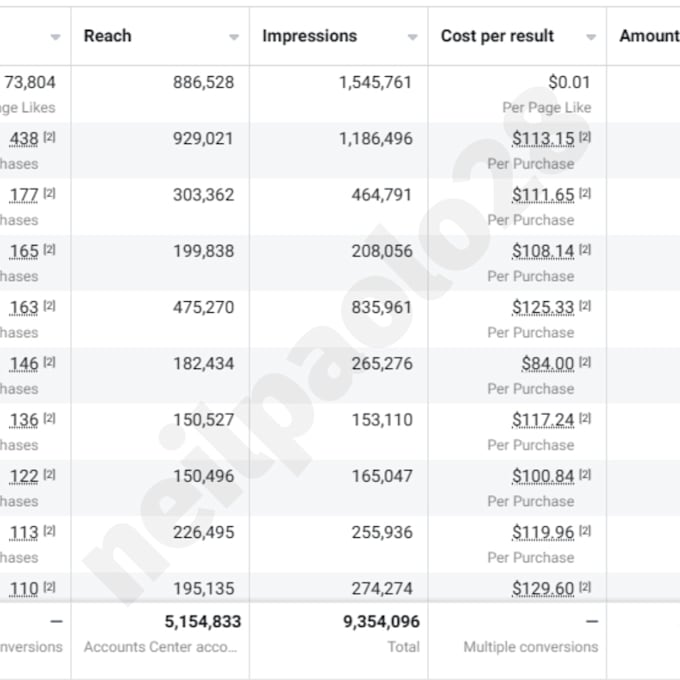Click footnote [2] beside $111.65
680x680 pixels.
585,193
